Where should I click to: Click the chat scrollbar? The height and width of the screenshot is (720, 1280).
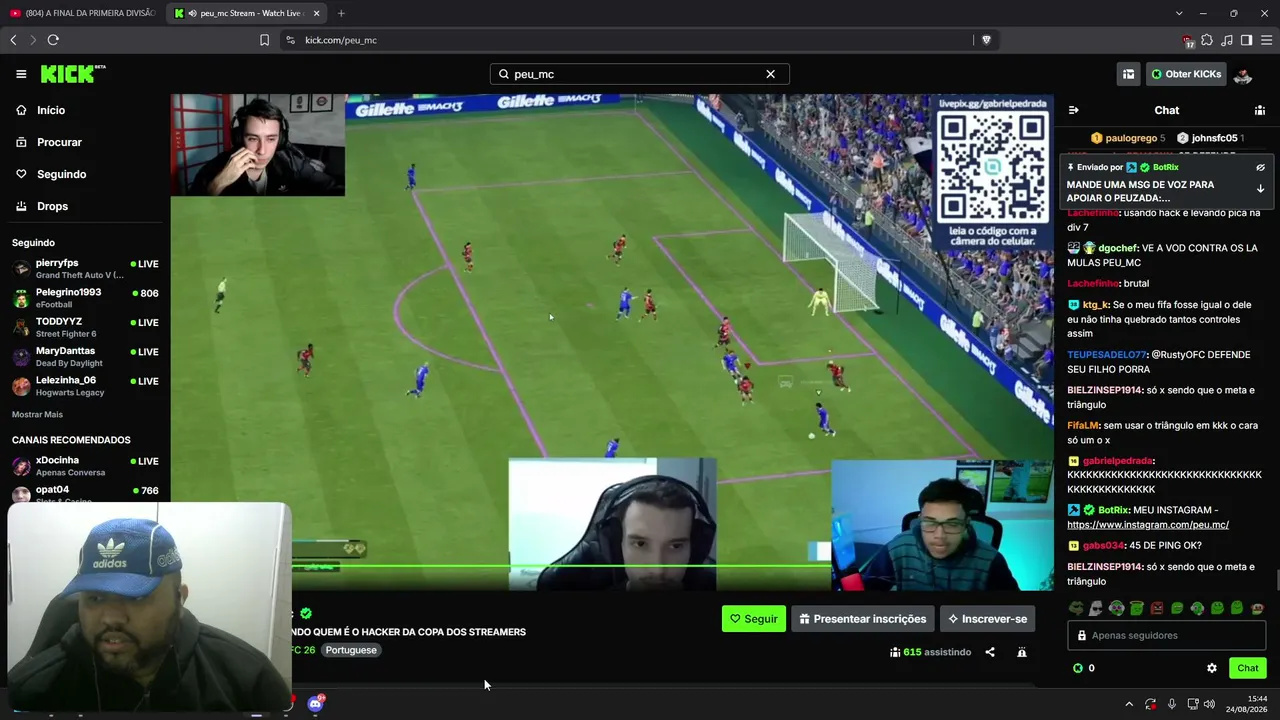(x=1276, y=580)
